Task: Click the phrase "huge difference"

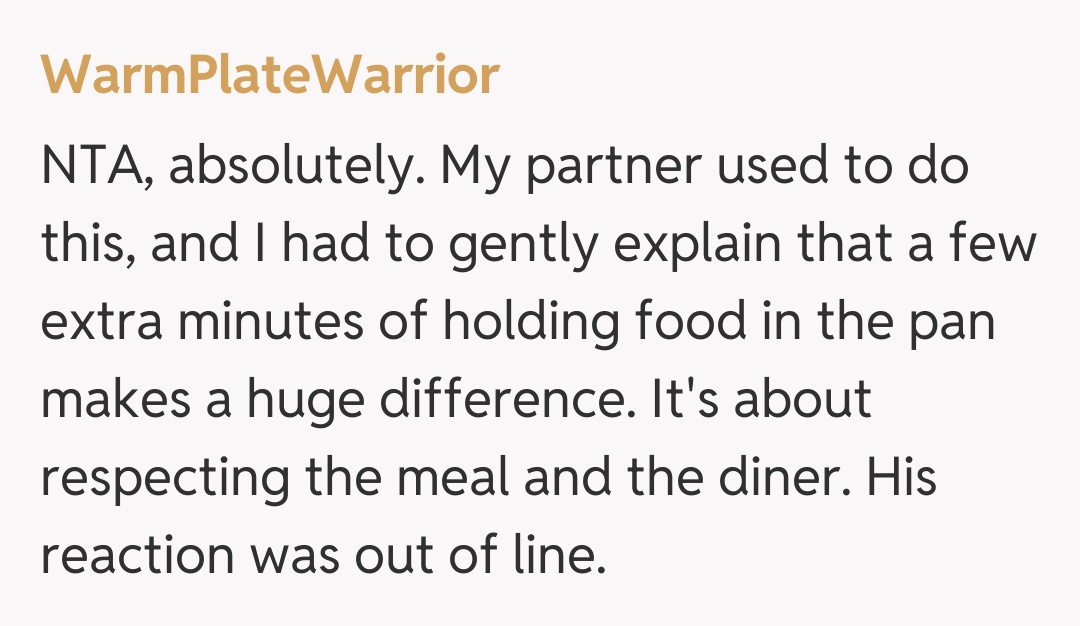Action: click(x=418, y=400)
